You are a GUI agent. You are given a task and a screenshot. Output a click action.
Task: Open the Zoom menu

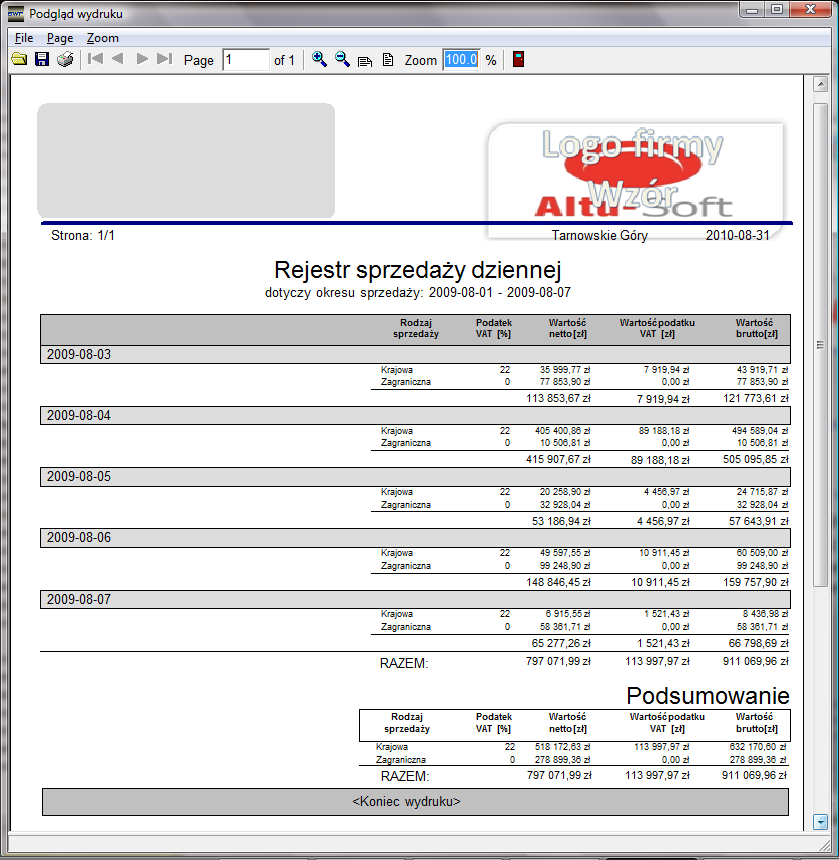click(102, 38)
